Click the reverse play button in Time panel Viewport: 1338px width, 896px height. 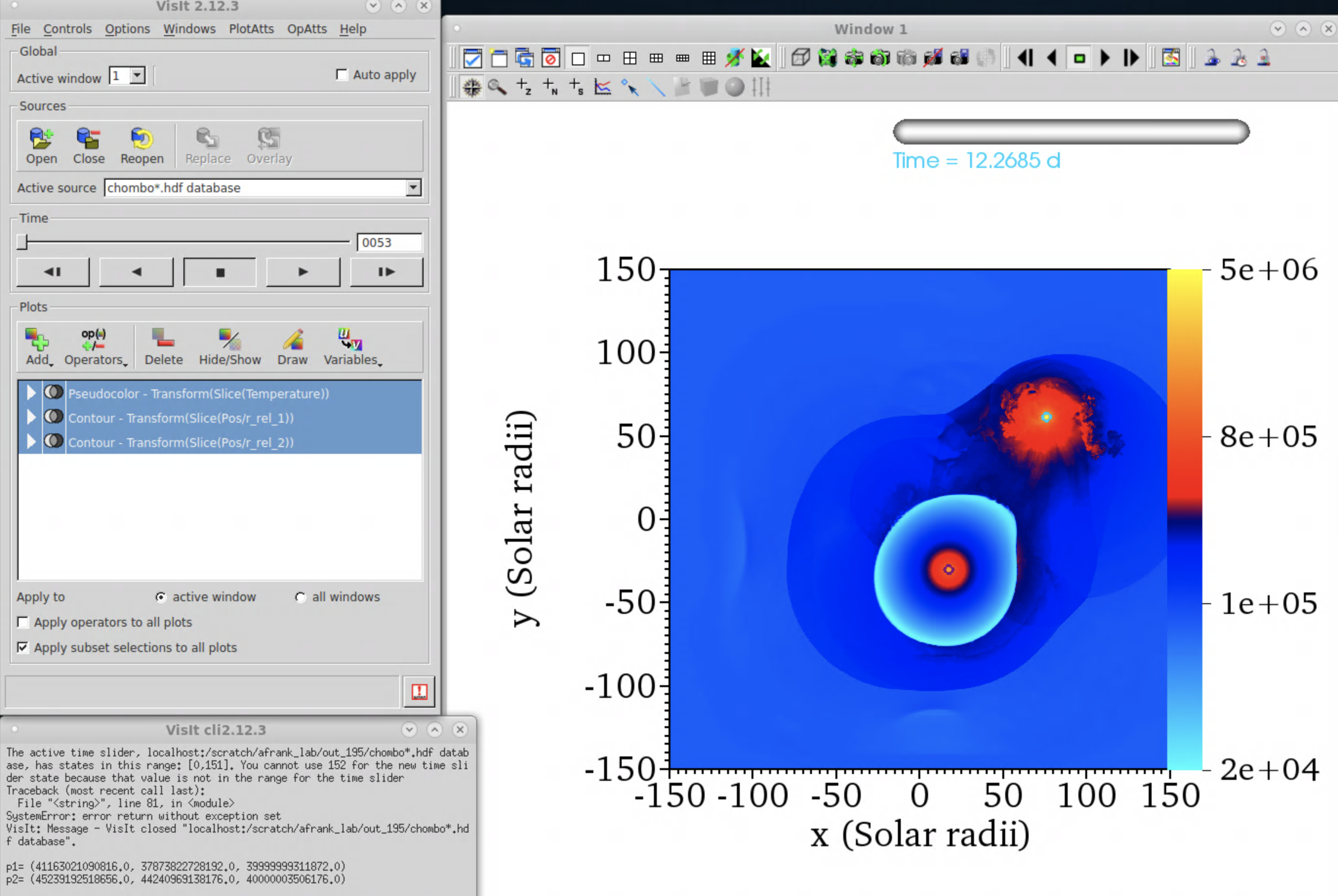(x=136, y=272)
